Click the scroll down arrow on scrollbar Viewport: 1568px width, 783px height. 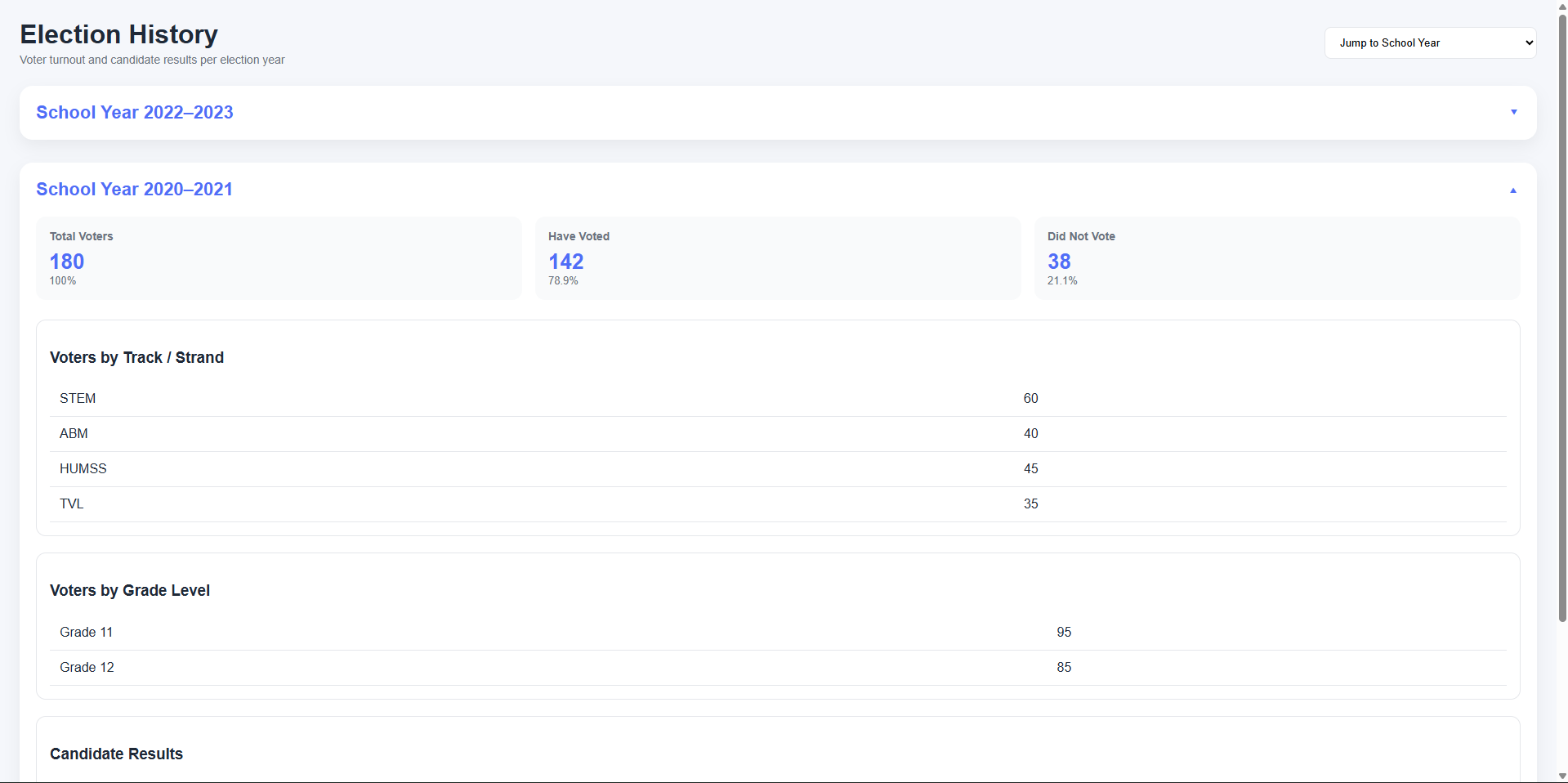[x=1561, y=776]
